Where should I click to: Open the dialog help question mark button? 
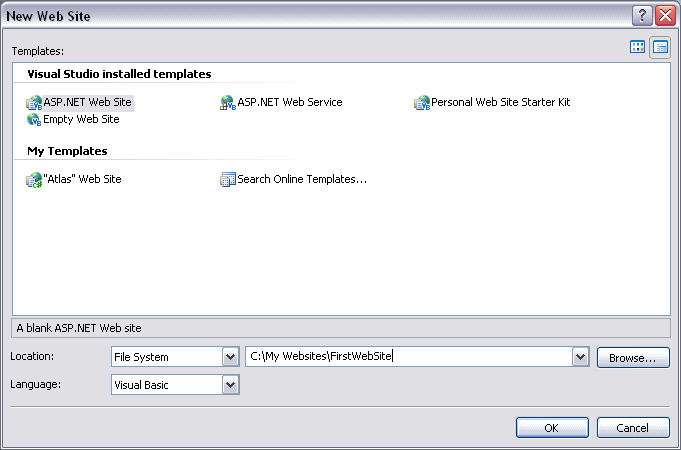(642, 16)
